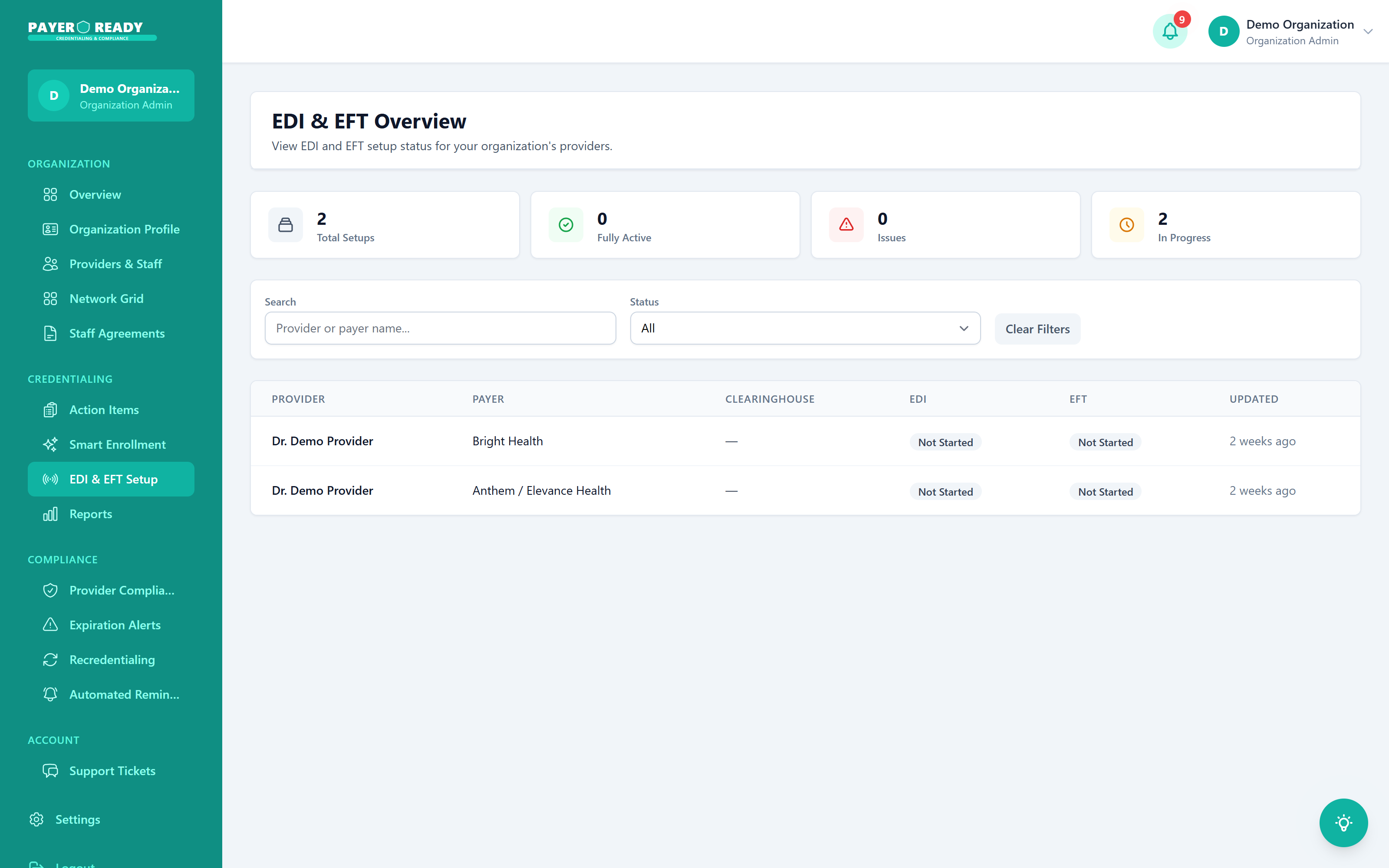This screenshot has width=1389, height=868.
Task: Click the Fully Active checkmark icon
Action: (x=566, y=224)
